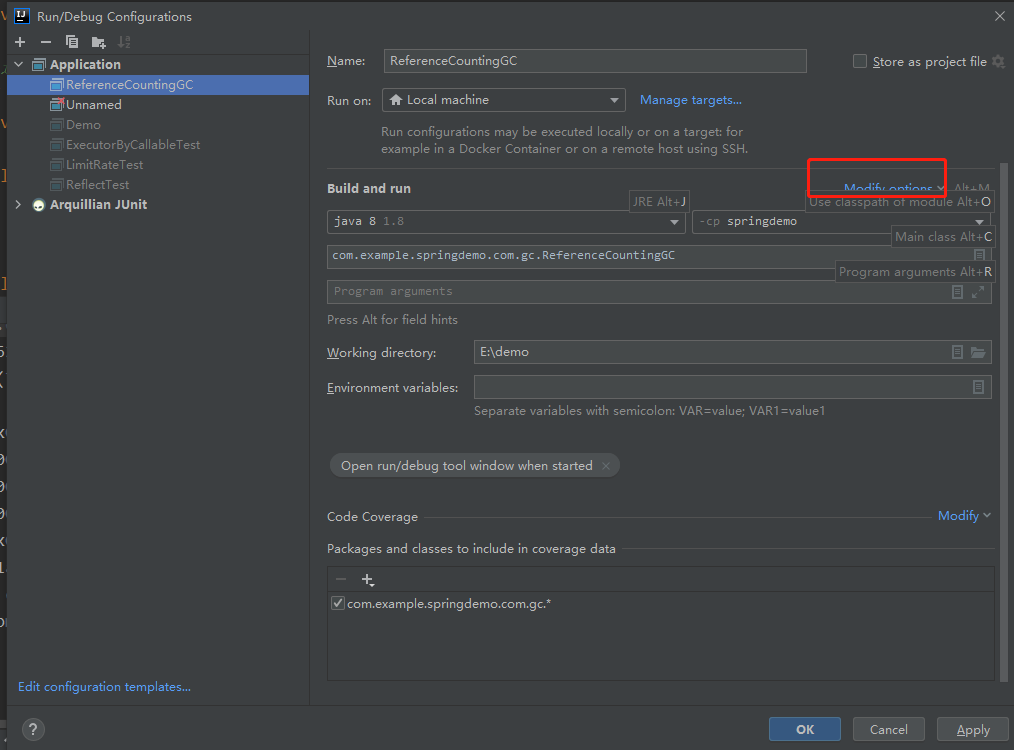1014x750 pixels.
Task: Open the java 8 JRE dropdown
Action: click(x=506, y=222)
